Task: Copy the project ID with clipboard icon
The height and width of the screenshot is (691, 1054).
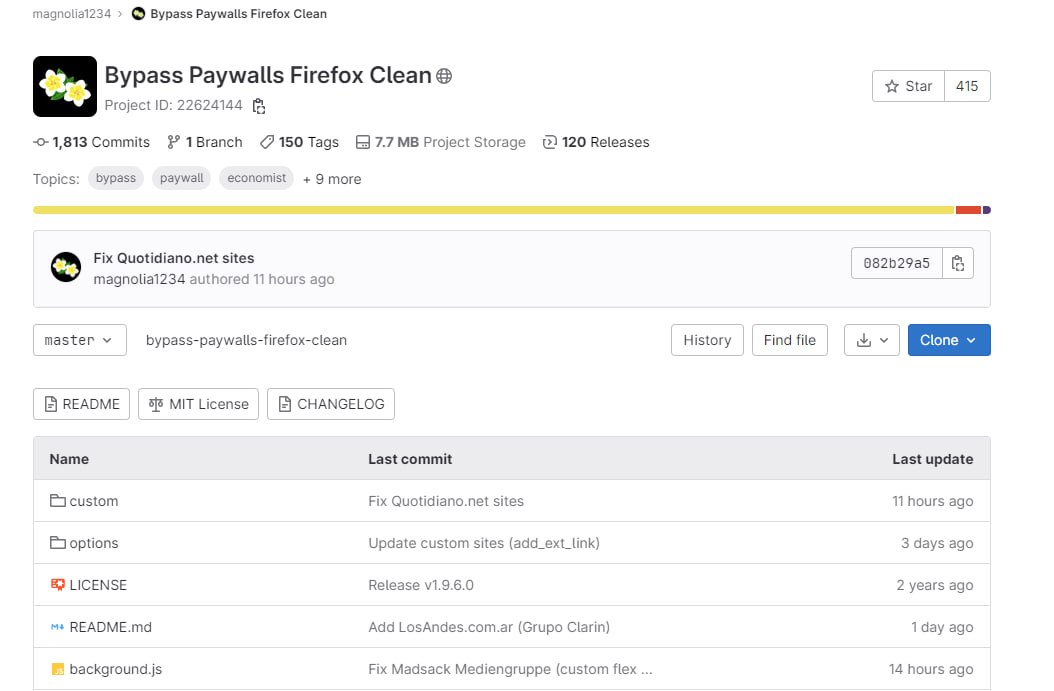Action: (259, 106)
